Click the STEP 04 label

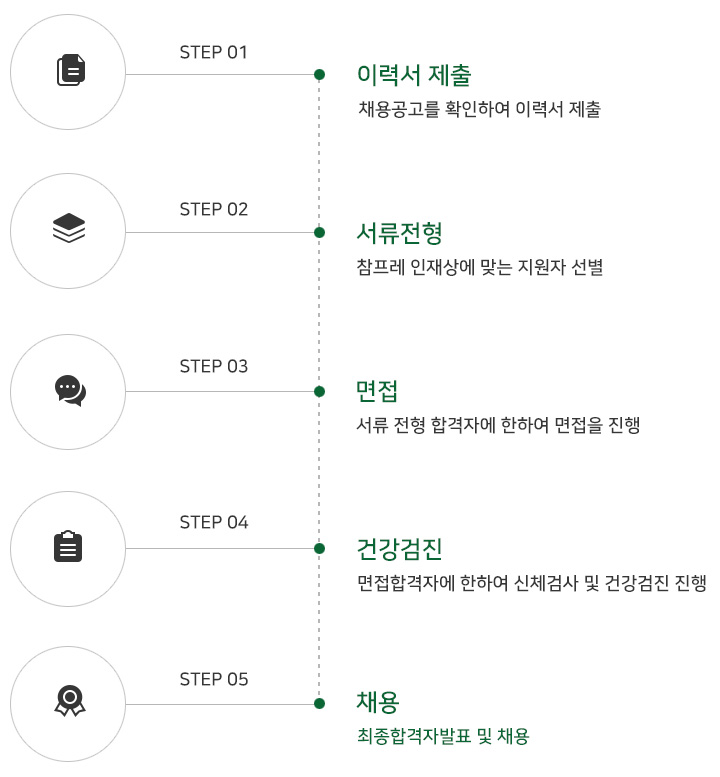click(213, 522)
